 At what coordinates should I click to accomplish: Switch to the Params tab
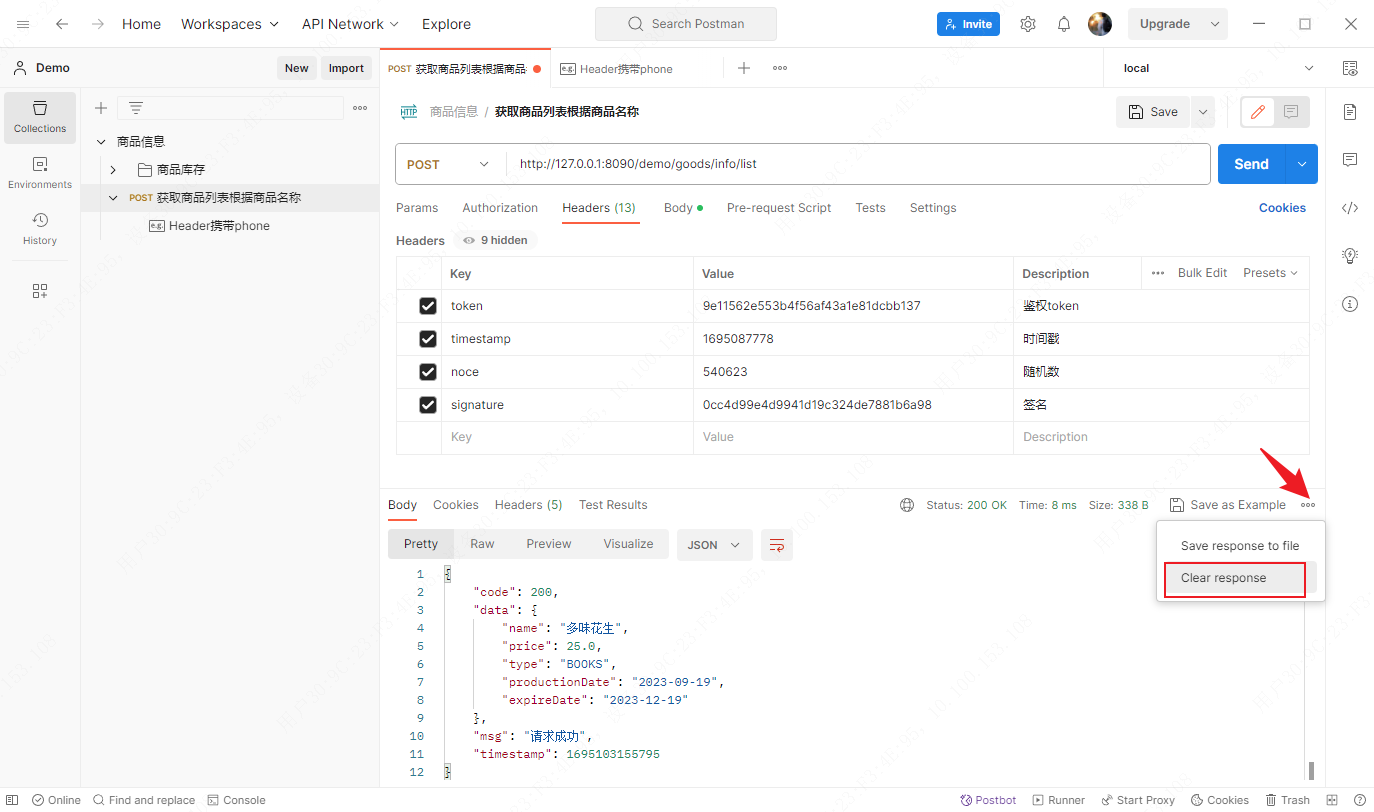pos(417,208)
